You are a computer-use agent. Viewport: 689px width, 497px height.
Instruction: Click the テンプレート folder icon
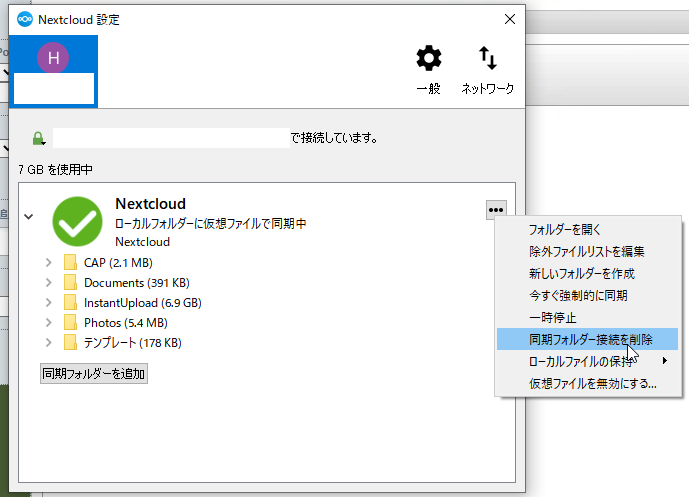point(70,342)
